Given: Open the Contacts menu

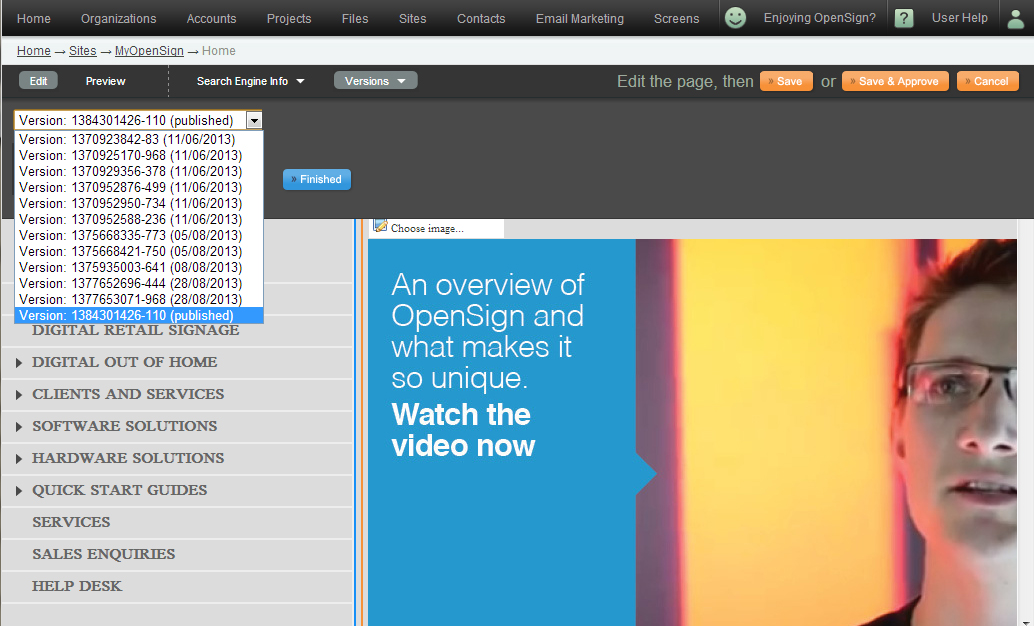Looking at the screenshot, I should click(481, 18).
